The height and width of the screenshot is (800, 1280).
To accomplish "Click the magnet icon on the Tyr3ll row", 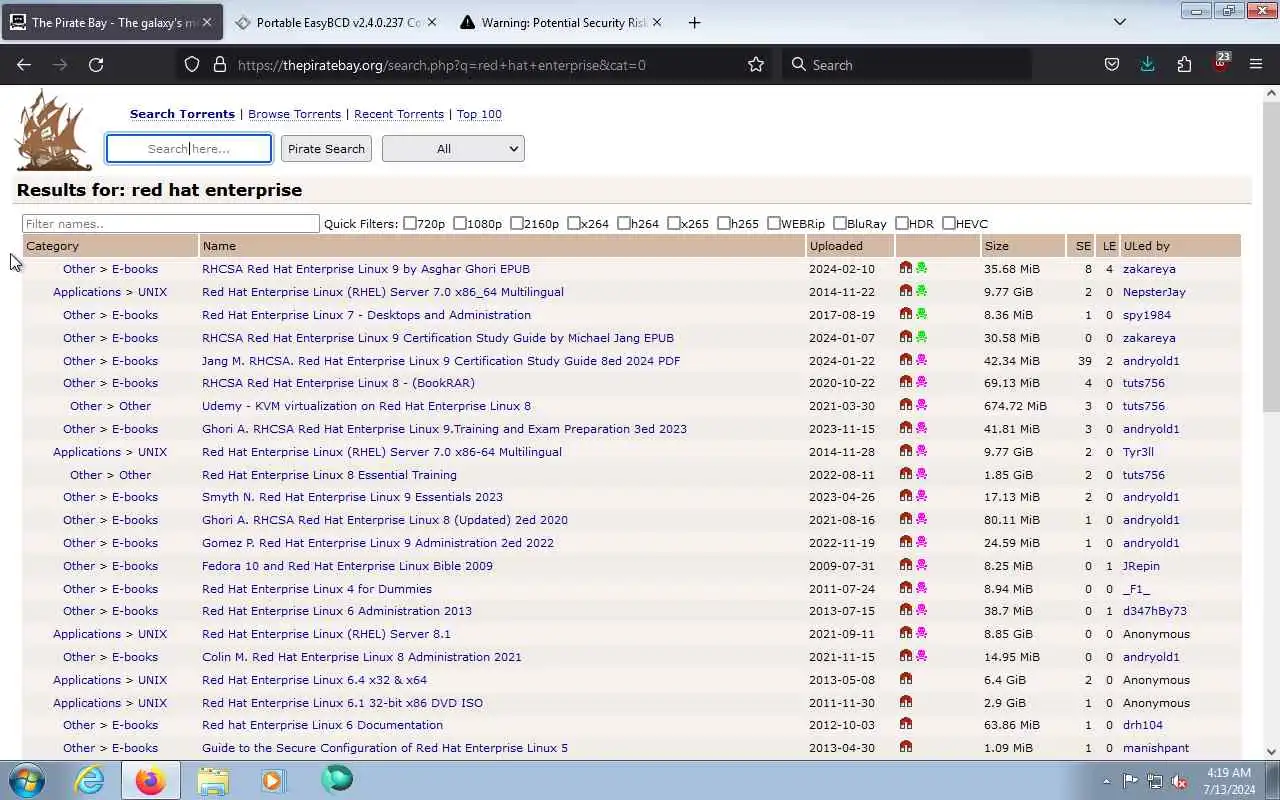I will click(x=906, y=451).
